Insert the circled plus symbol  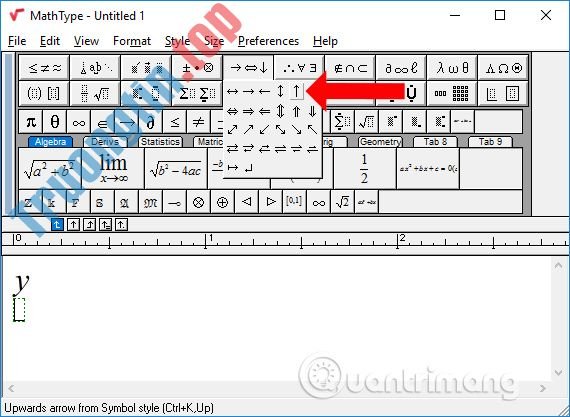click(x=222, y=202)
